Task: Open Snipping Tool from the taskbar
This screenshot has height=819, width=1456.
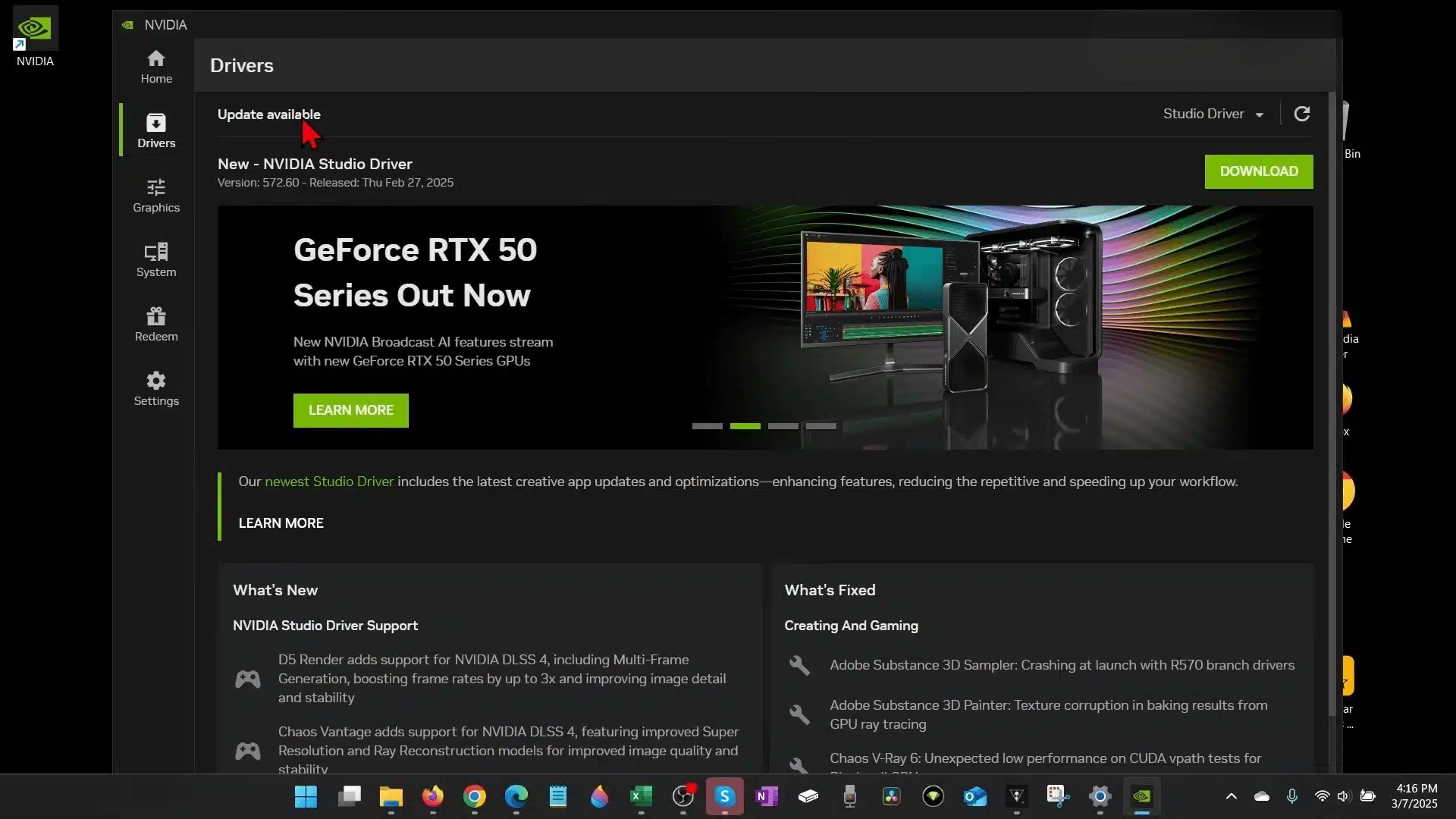Action: (1058, 796)
